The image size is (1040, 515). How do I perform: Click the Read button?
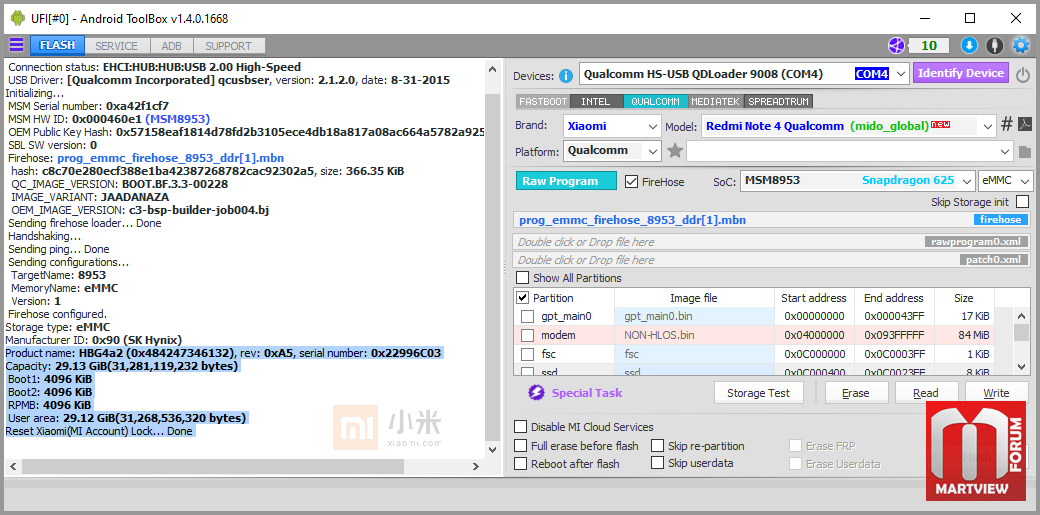tap(926, 393)
